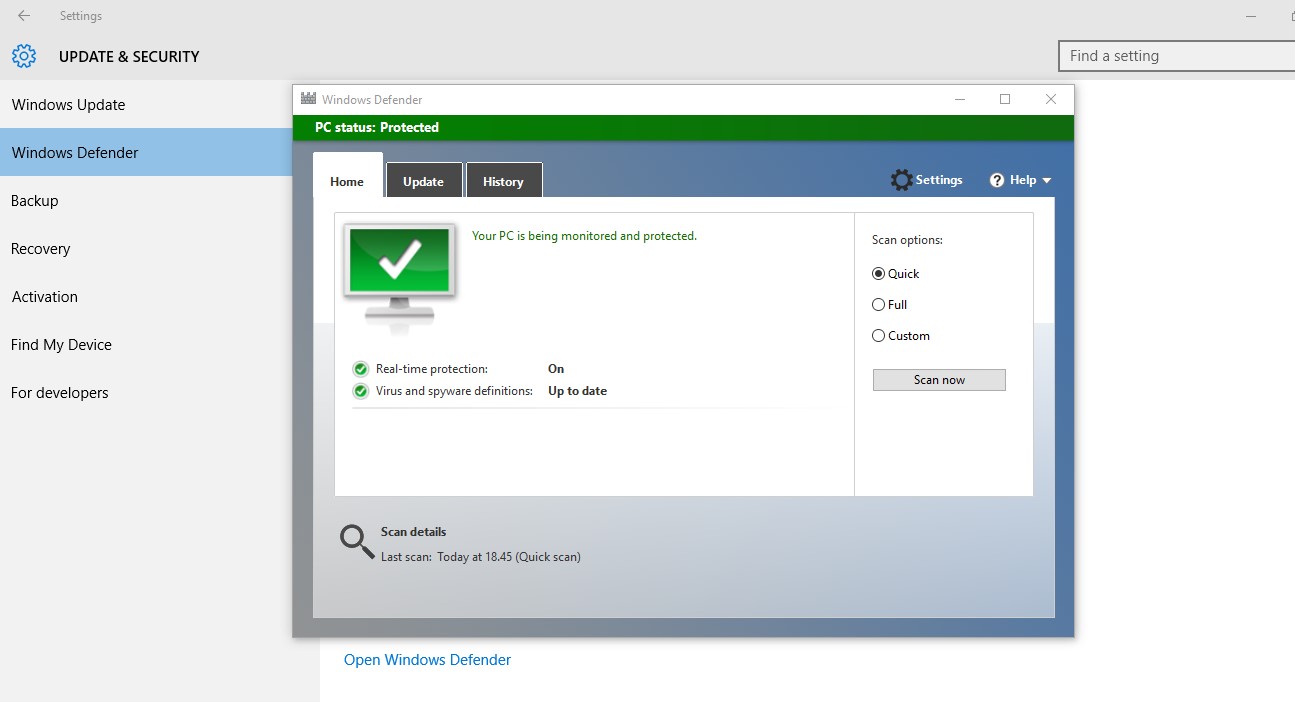Open Windows Defender via the link
Image resolution: width=1295 pixels, height=702 pixels.
click(x=427, y=659)
